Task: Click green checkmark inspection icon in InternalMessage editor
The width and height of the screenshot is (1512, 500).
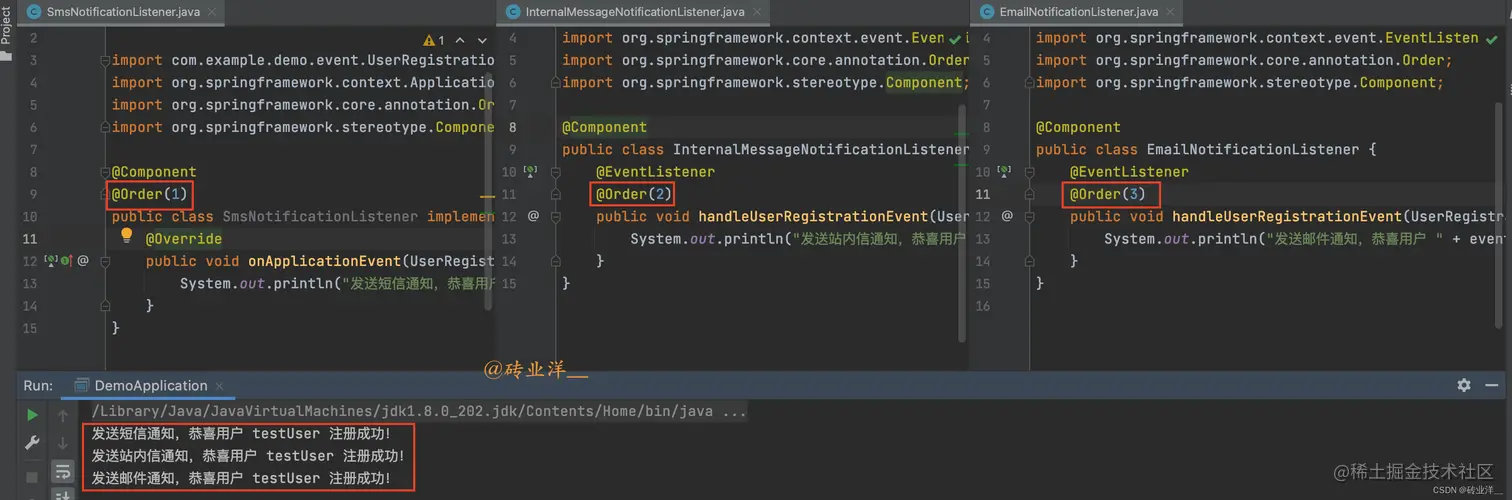Action: click(x=955, y=38)
